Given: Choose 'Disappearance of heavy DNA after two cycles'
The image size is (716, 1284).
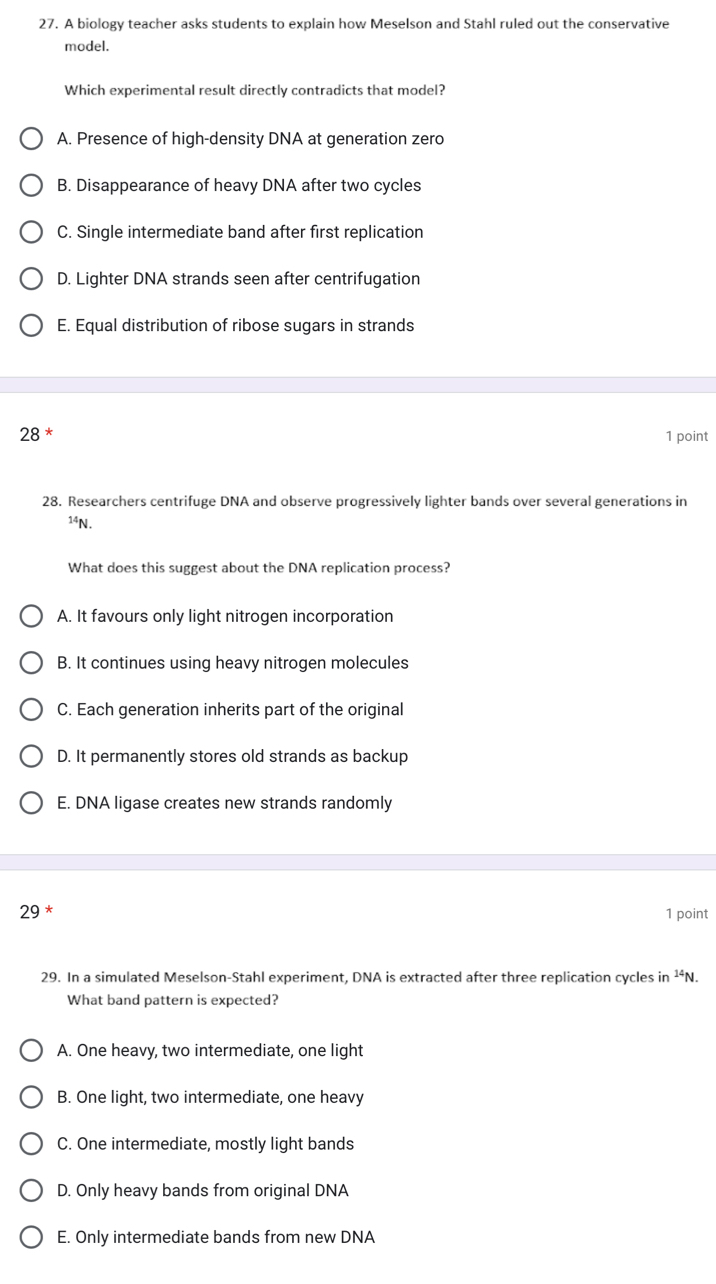Looking at the screenshot, I should (31, 185).
